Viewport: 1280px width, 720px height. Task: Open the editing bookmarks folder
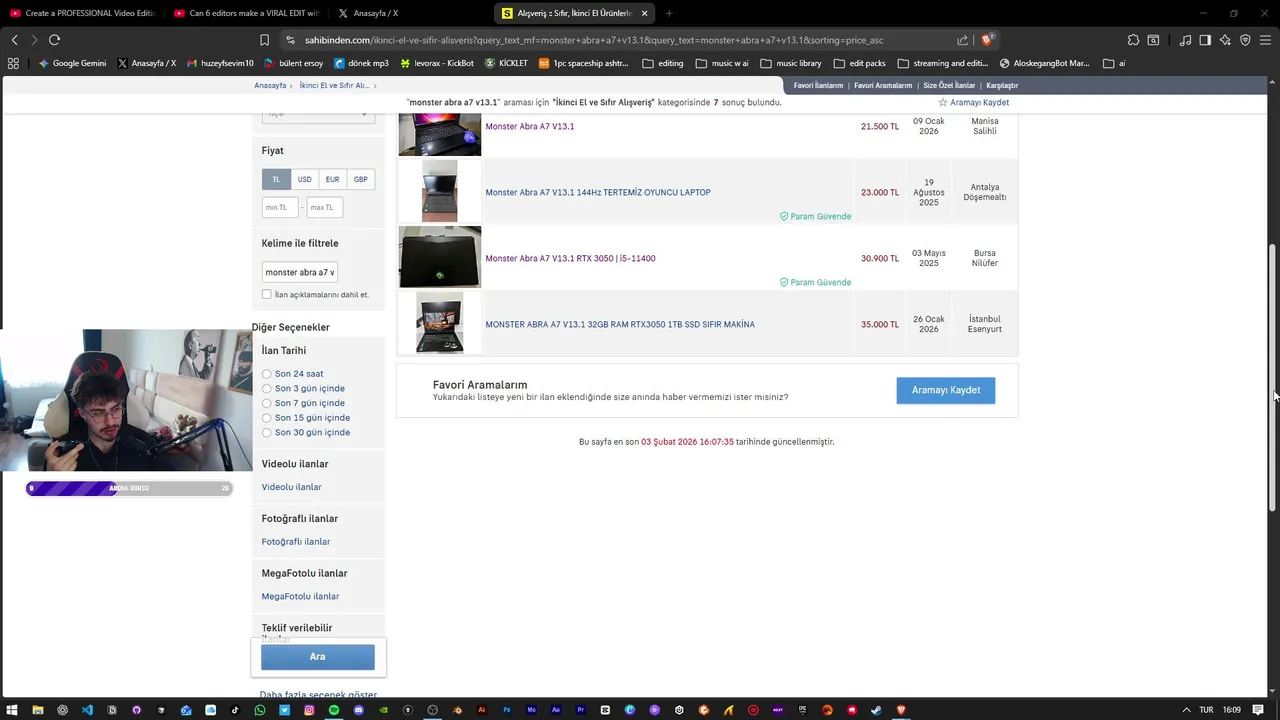click(663, 63)
